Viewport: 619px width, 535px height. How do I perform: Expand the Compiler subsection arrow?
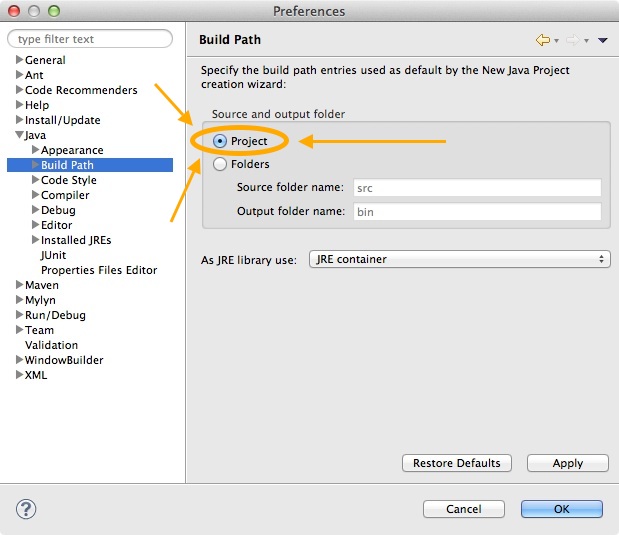click(35, 195)
